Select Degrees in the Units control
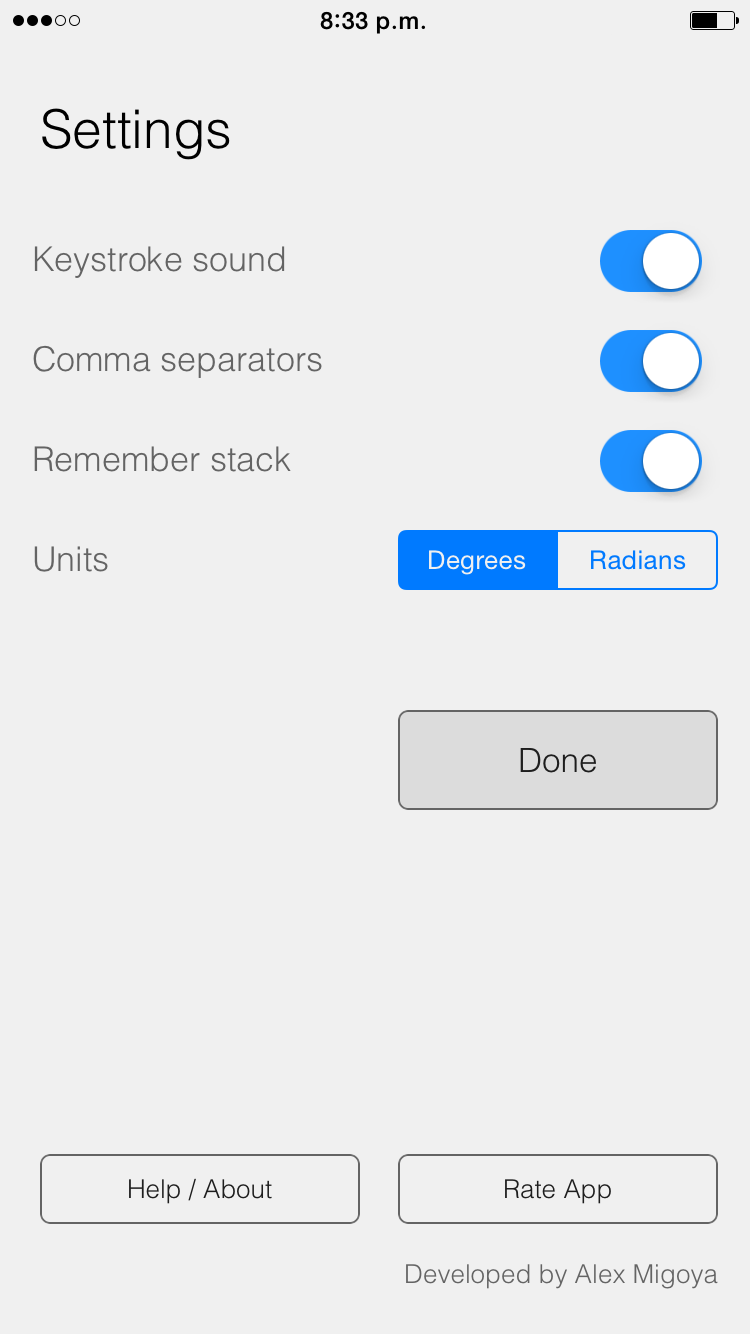This screenshot has height=1334, width=750. point(478,560)
